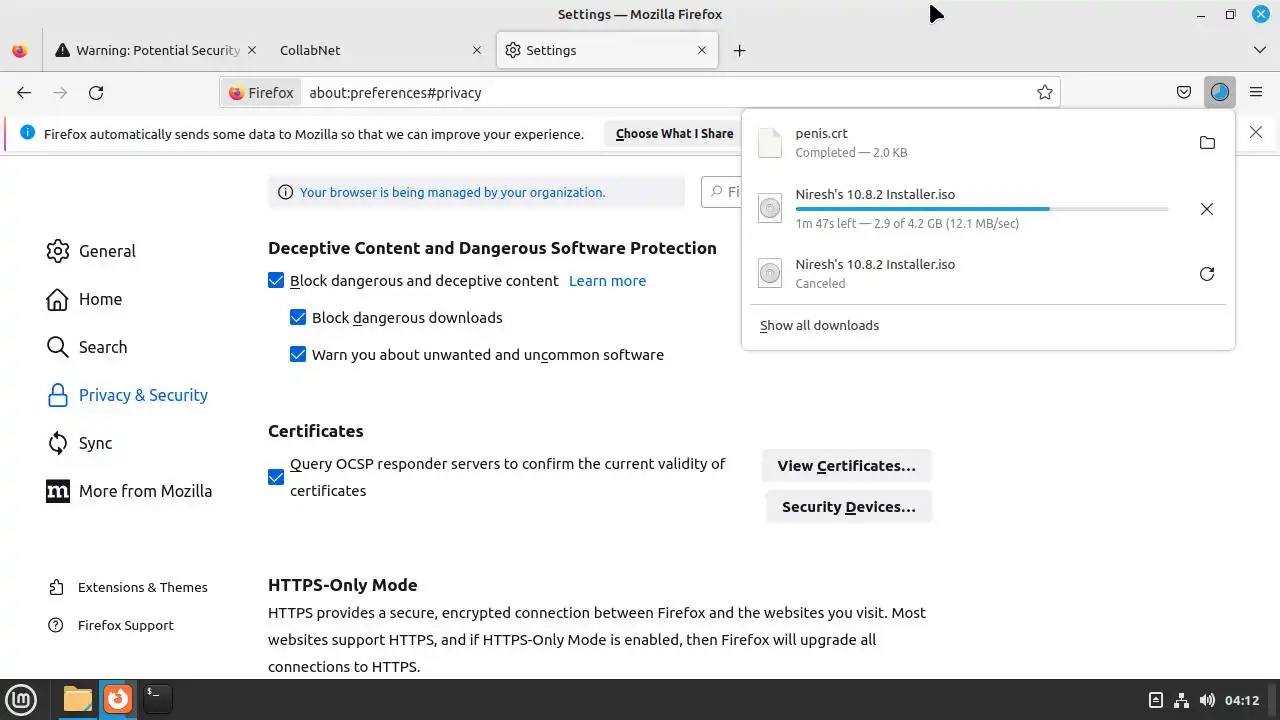This screenshot has height=720, width=1280.
Task: Bookmark this page with the star
Action: click(1045, 92)
